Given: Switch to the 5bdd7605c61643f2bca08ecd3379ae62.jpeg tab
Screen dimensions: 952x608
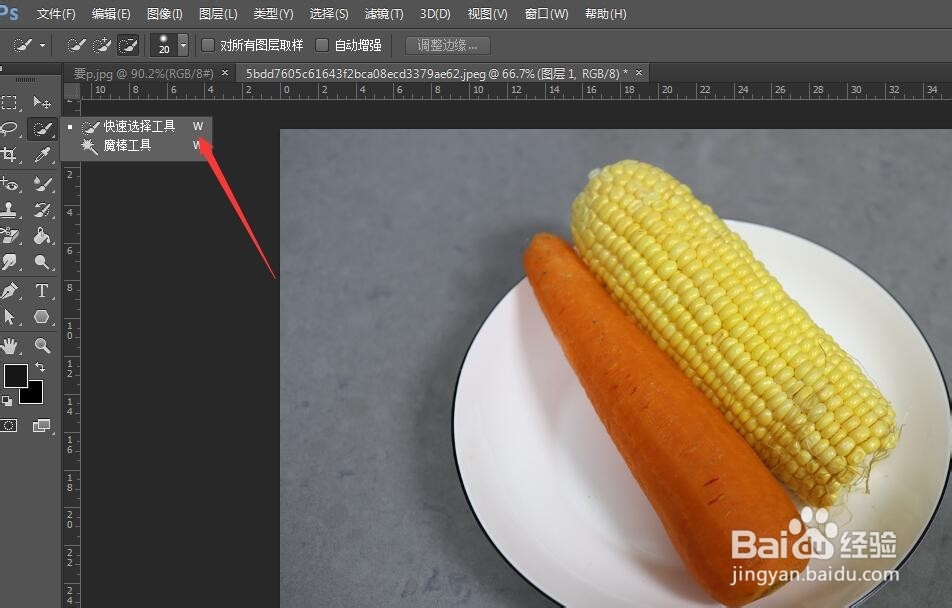Looking at the screenshot, I should pos(437,73).
